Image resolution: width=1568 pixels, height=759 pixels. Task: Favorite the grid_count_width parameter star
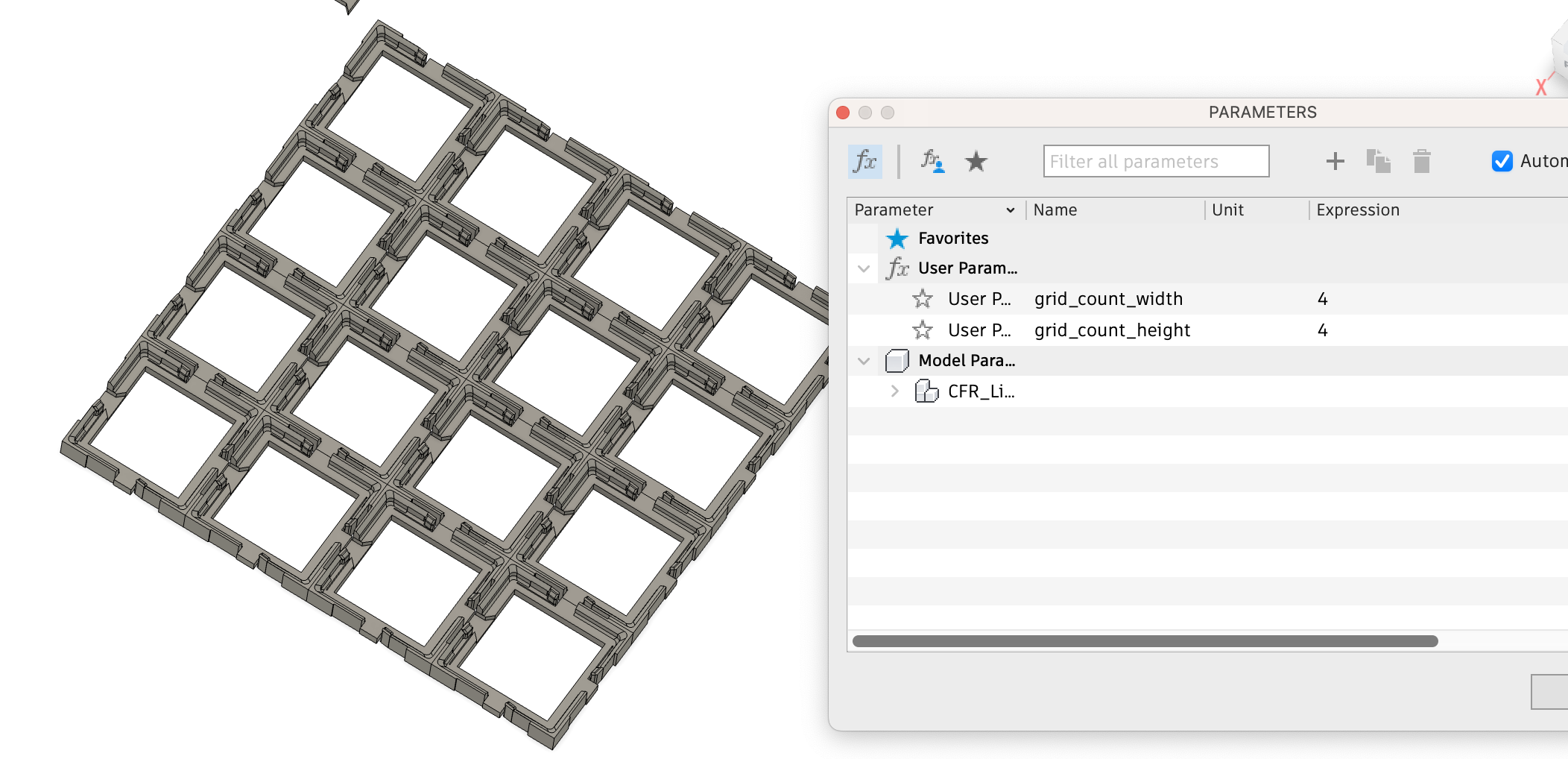923,299
